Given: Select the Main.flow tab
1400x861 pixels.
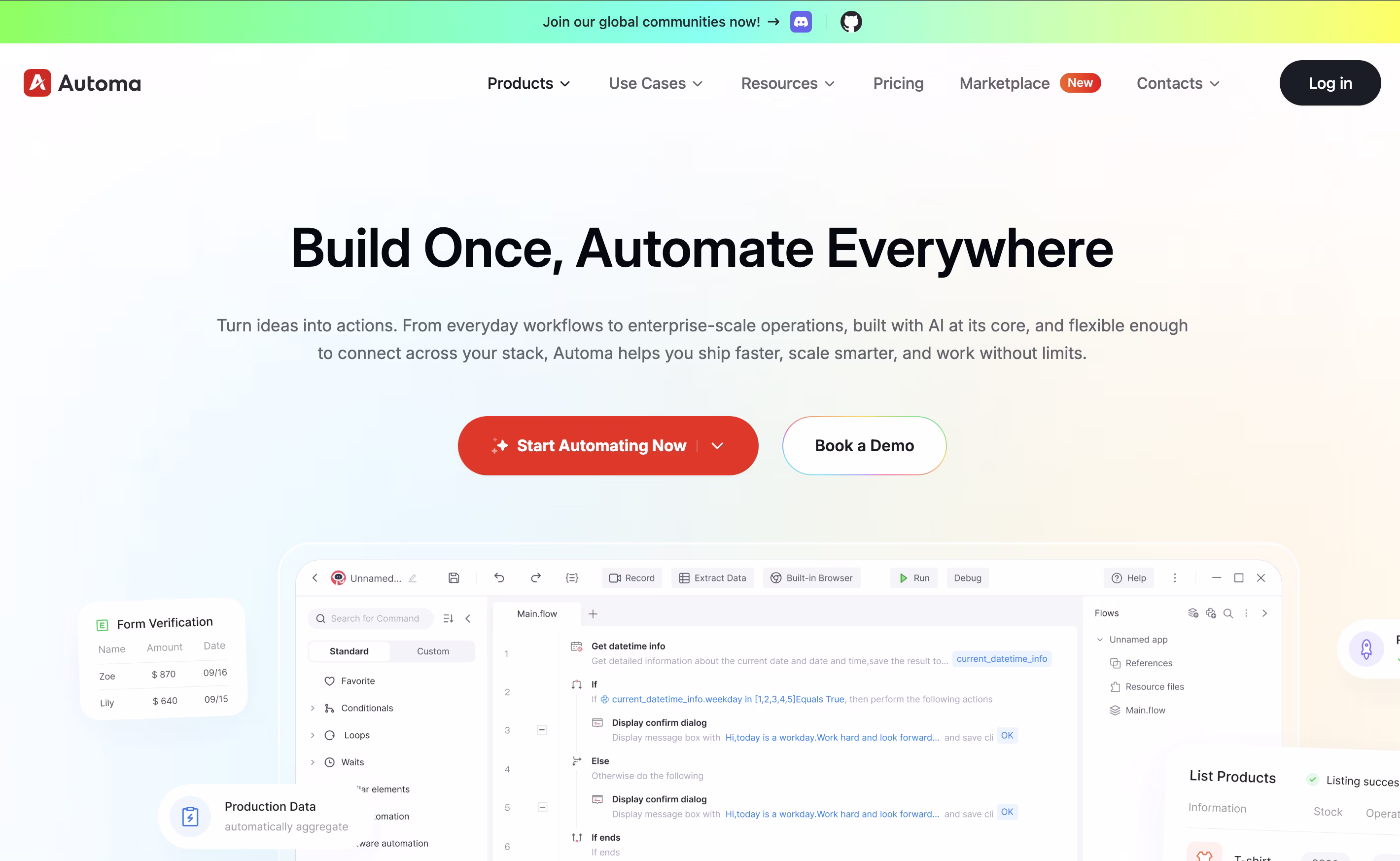Looking at the screenshot, I should pos(537,614).
